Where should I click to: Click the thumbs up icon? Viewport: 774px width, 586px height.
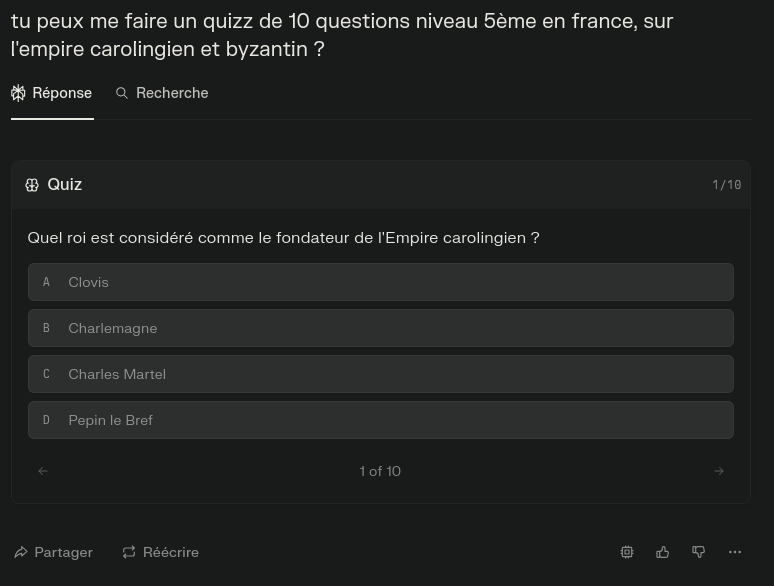click(663, 552)
